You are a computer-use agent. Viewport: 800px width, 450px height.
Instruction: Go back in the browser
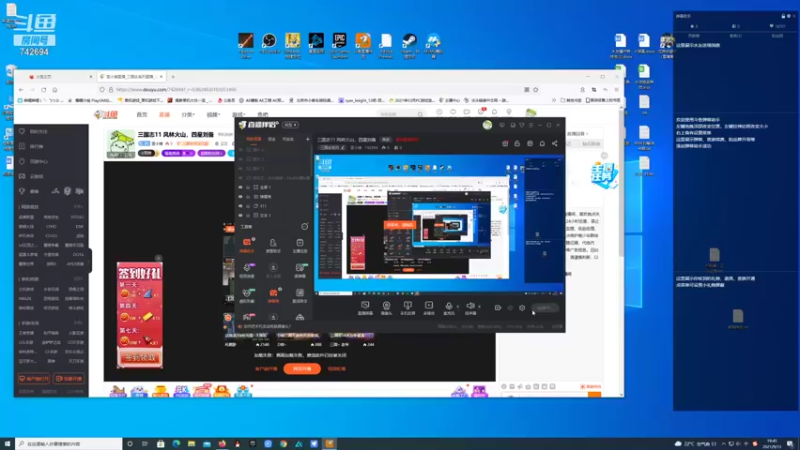point(21,90)
